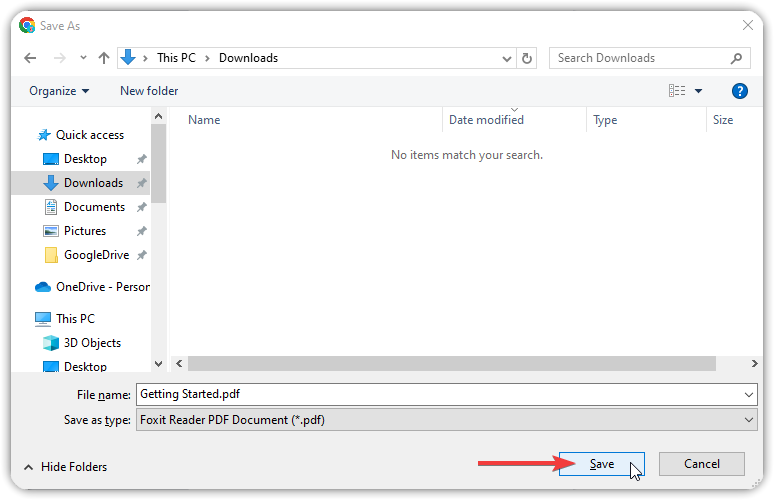Click the pin icon beside Pictures

click(x=142, y=231)
